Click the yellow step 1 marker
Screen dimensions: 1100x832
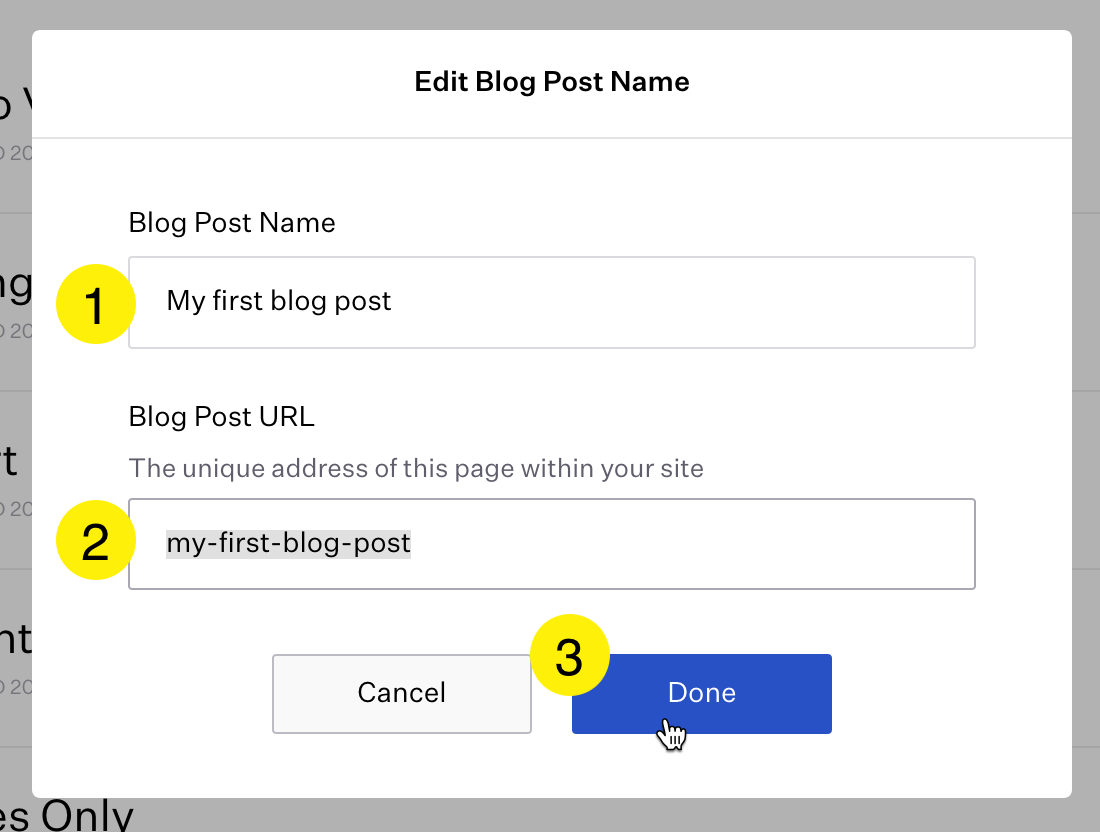[x=95, y=304]
